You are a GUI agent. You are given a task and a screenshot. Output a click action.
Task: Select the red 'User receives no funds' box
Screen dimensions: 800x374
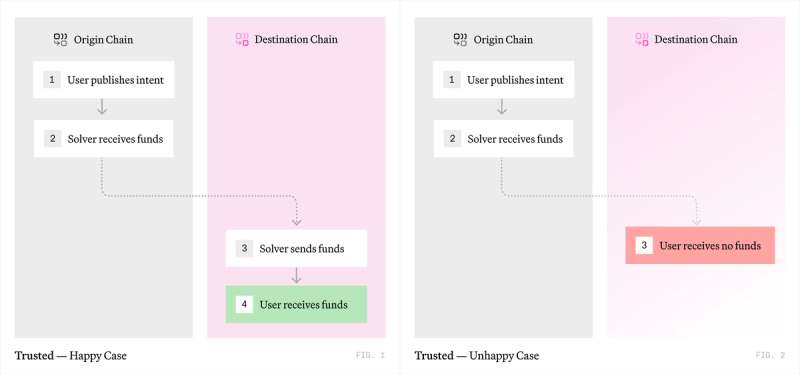coord(700,245)
